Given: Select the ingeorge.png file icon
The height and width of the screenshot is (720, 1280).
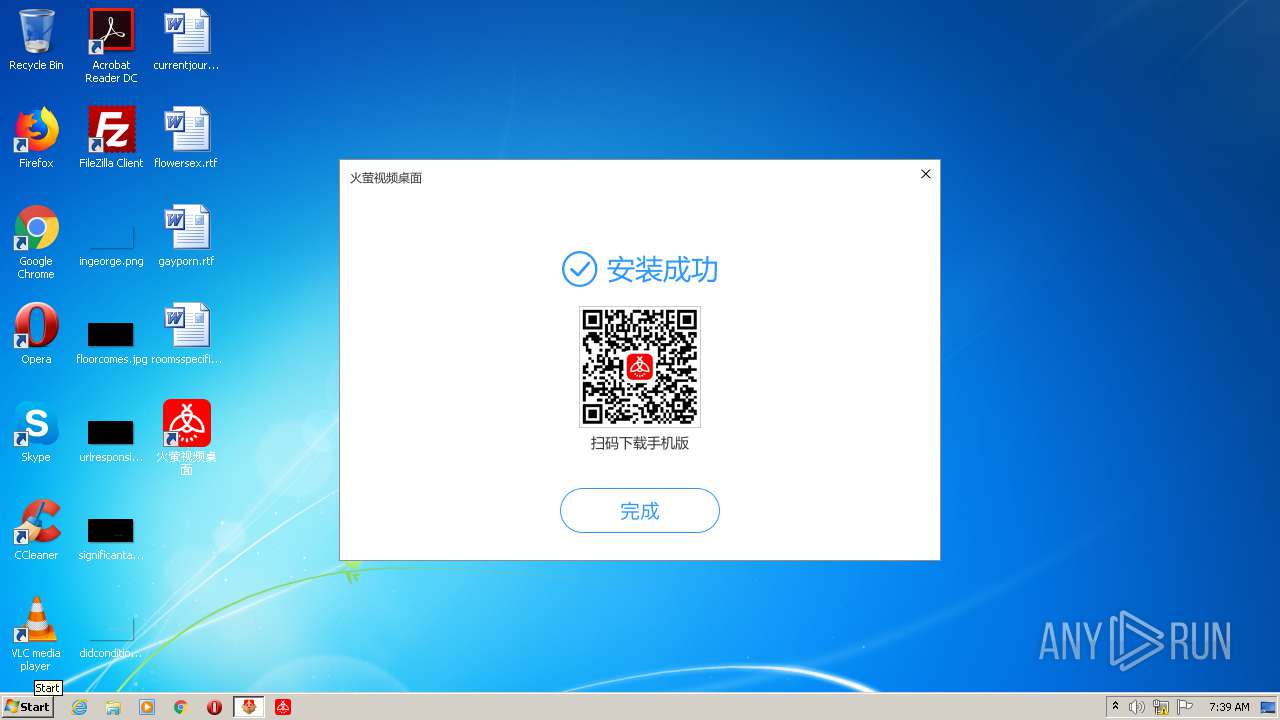Looking at the screenshot, I should click(x=111, y=246).
